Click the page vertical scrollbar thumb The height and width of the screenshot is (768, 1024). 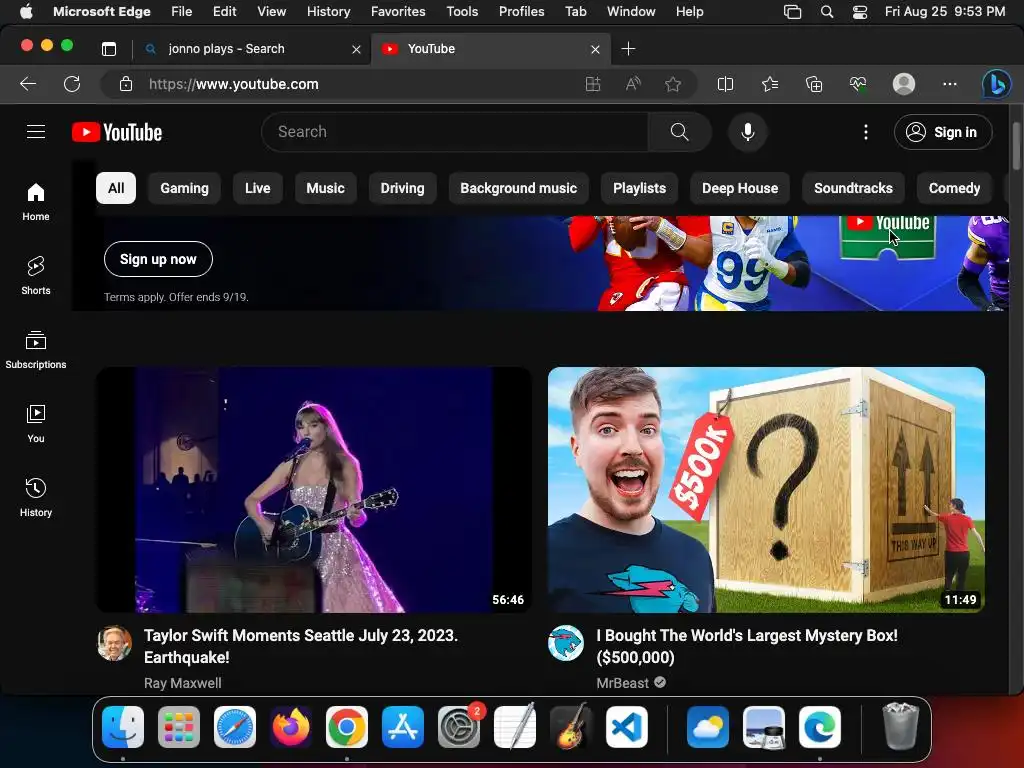1017,145
